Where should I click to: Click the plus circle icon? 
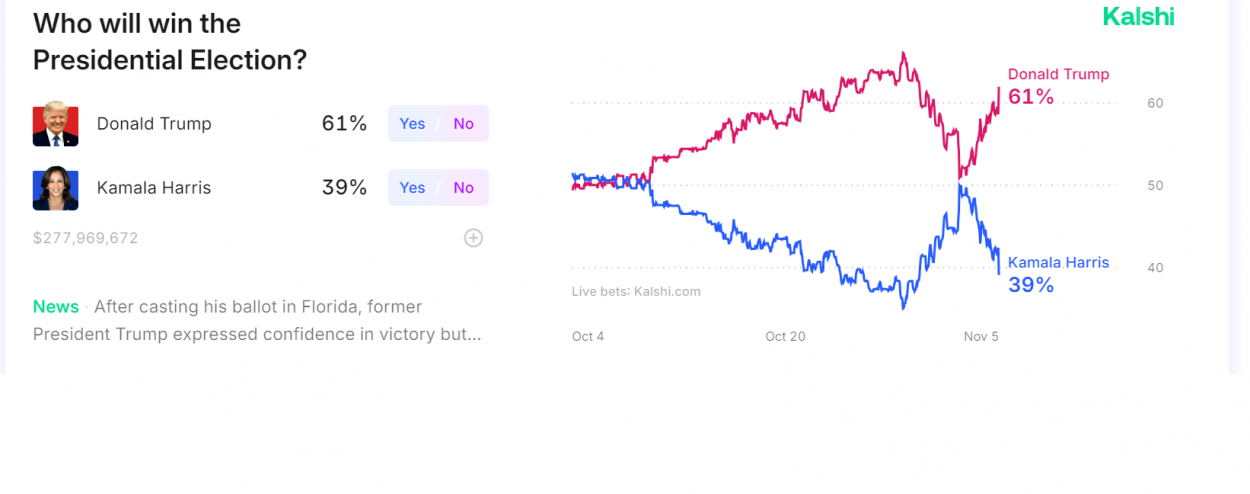[x=473, y=238]
